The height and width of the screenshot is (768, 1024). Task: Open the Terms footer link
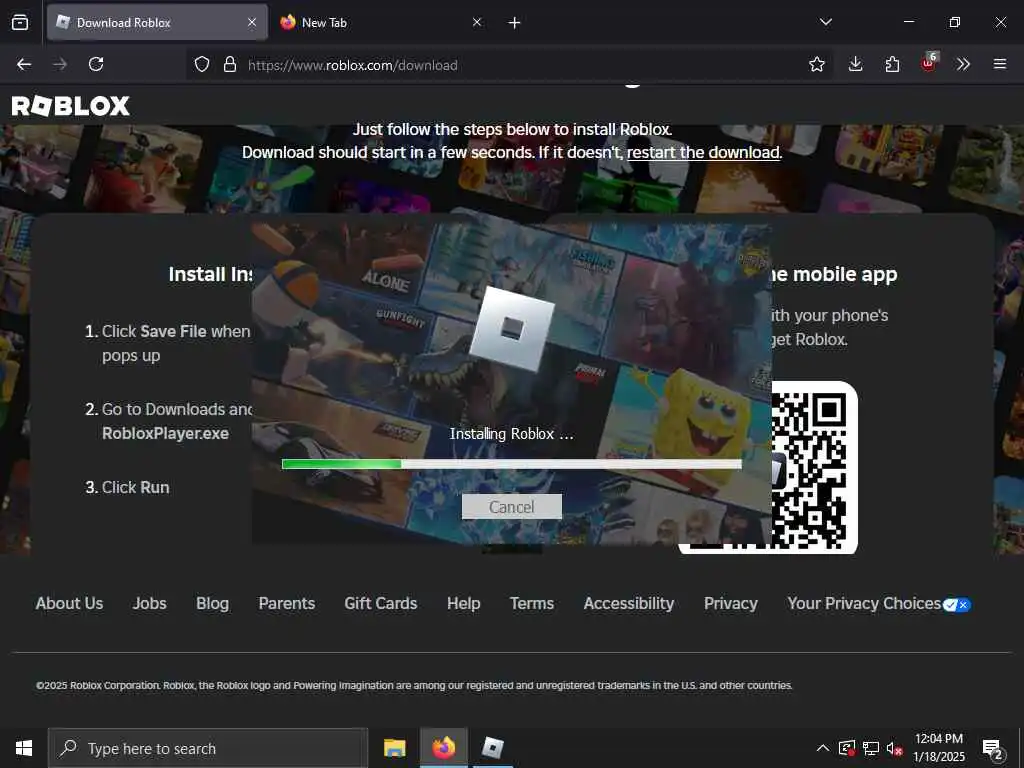(532, 603)
